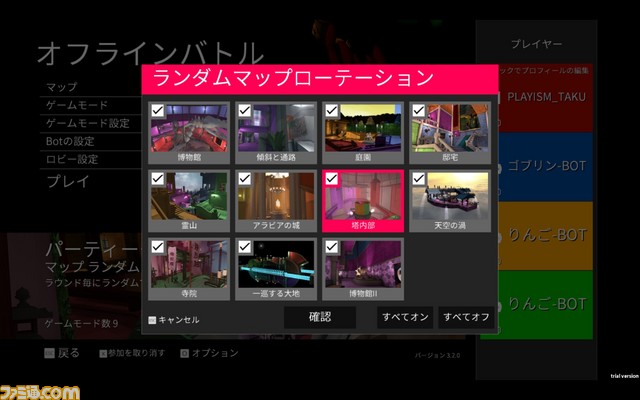The width and height of the screenshot is (640, 400).
Task: Click the ゲームモード数 9 text
Action: pos(81,324)
